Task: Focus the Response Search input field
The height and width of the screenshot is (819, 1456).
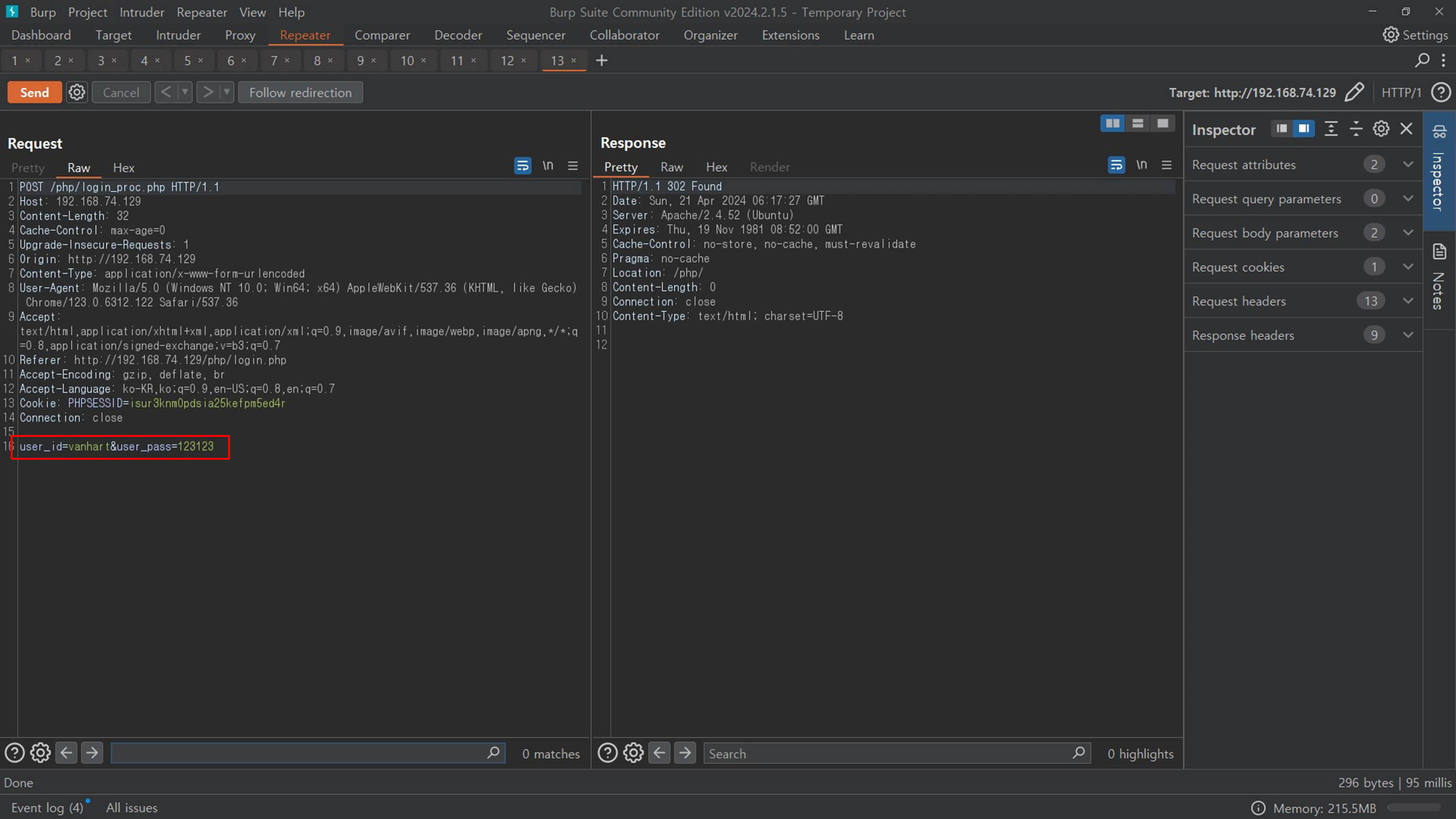Action: point(897,753)
